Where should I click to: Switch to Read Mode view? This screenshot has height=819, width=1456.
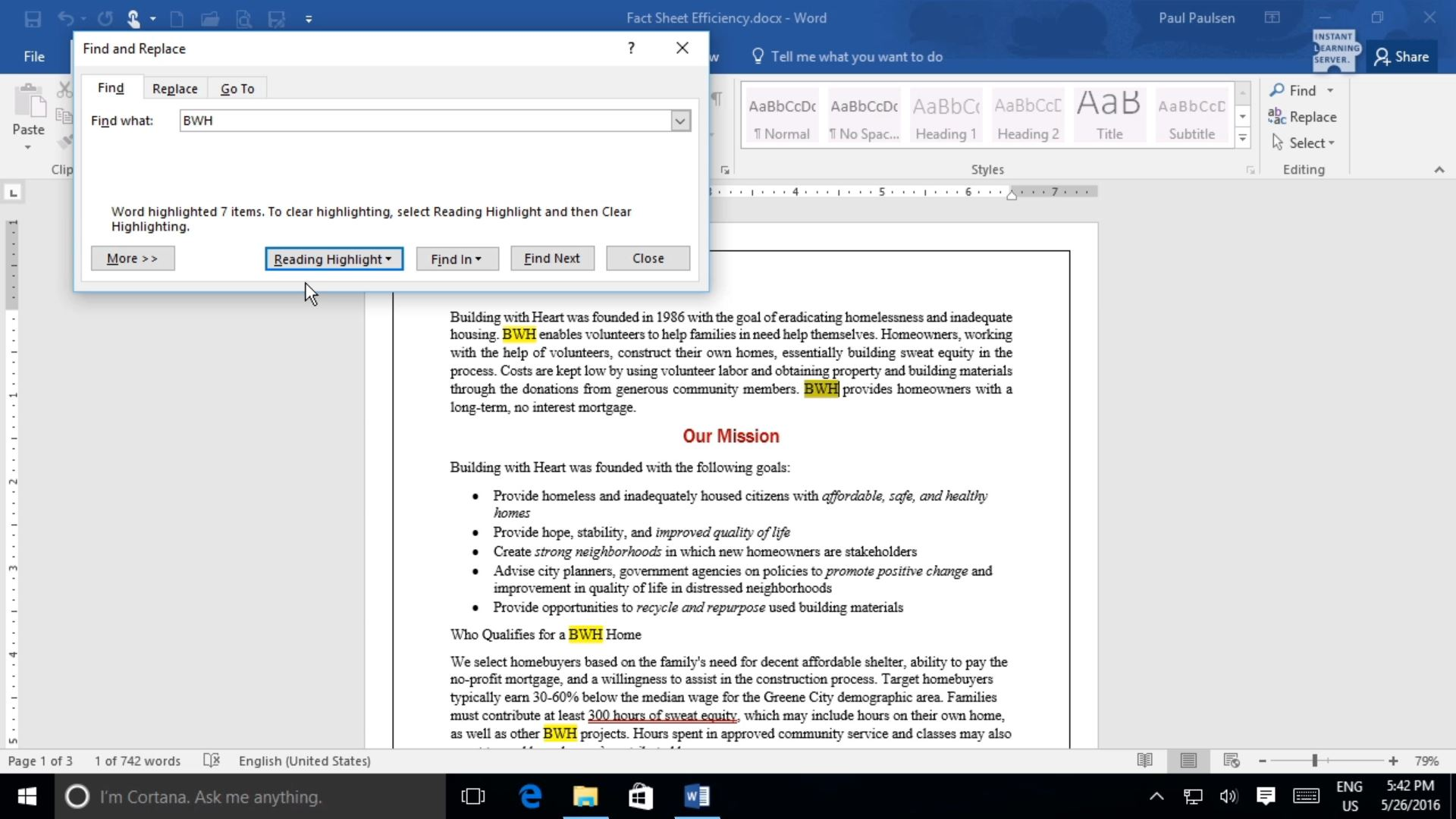point(1145,760)
